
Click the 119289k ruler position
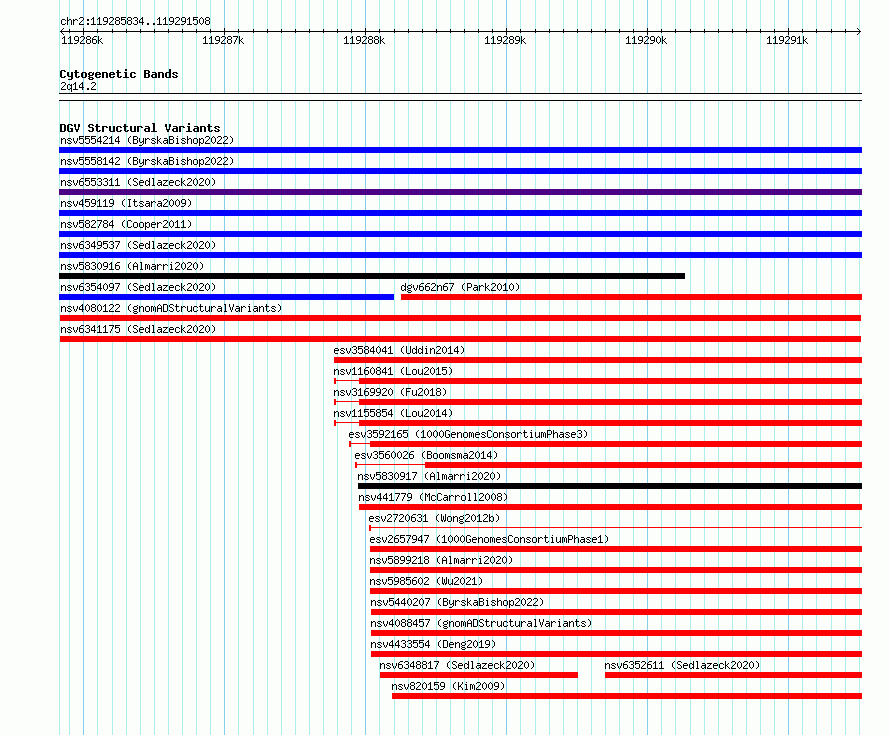point(505,40)
